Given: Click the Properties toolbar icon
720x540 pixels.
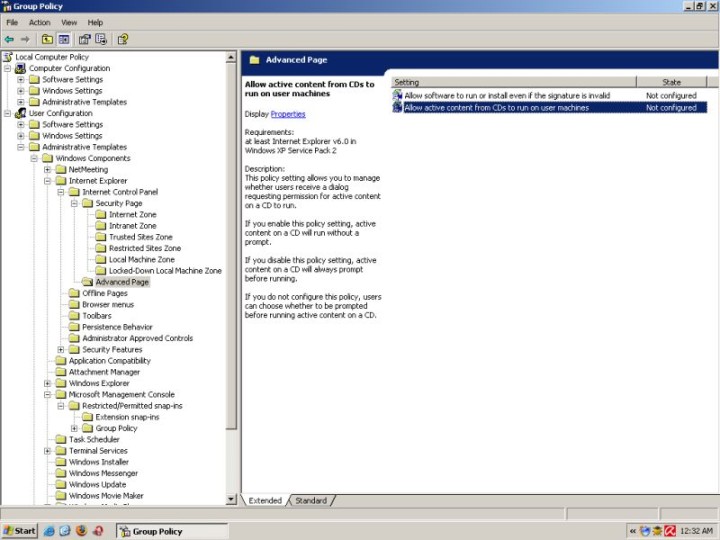Looking at the screenshot, I should [x=85, y=39].
